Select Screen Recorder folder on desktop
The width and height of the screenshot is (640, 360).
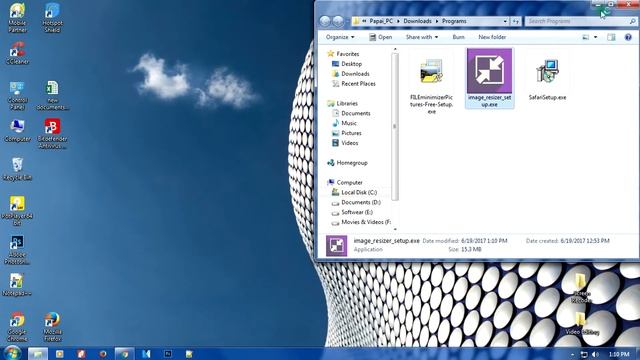click(x=581, y=289)
